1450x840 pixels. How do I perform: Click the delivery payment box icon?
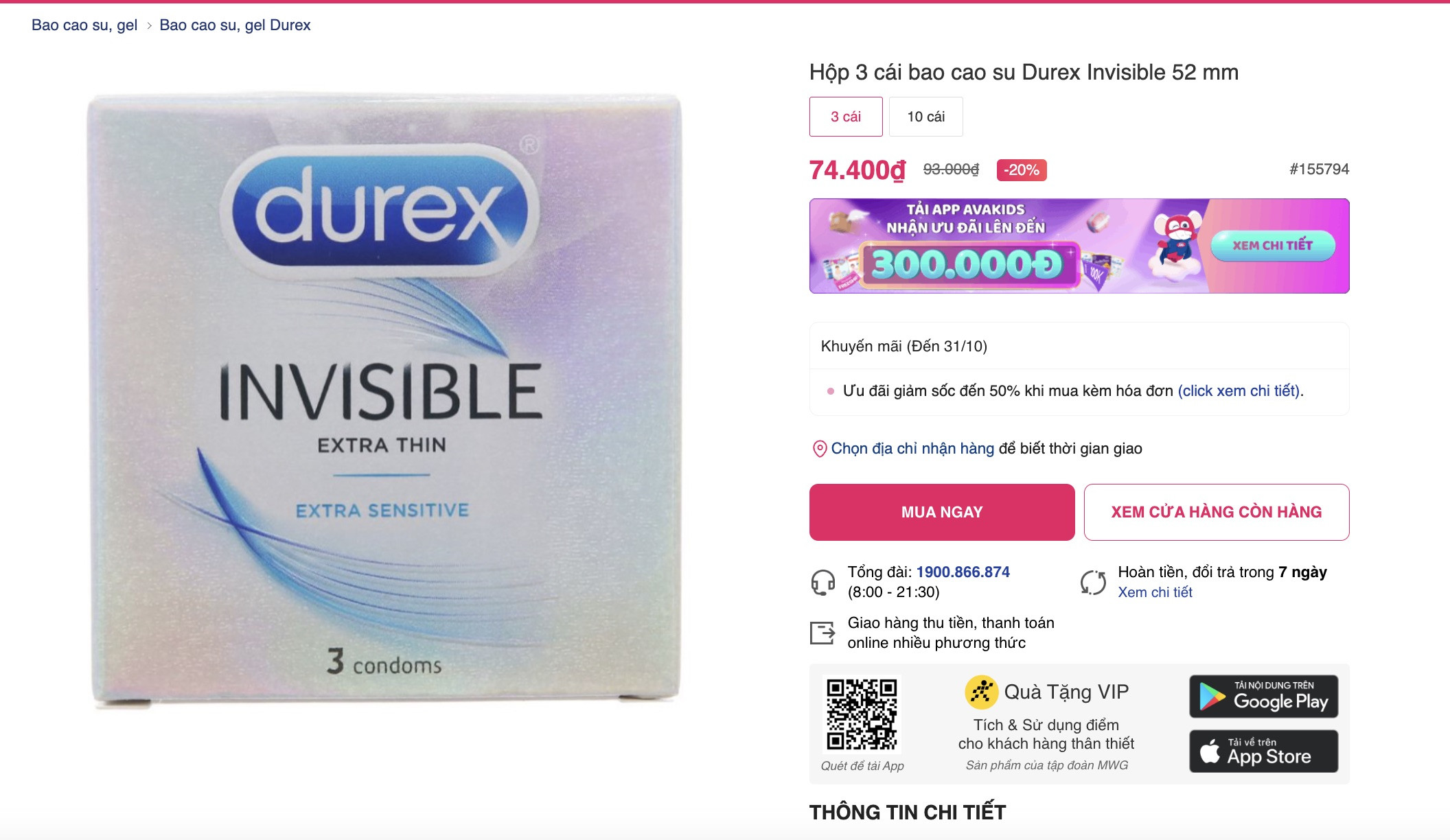pyautogui.click(x=822, y=633)
